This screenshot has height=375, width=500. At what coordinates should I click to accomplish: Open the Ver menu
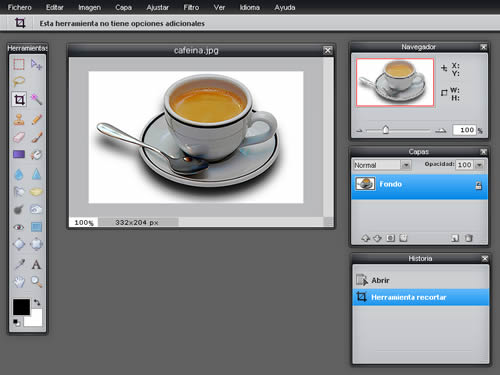(219, 7)
